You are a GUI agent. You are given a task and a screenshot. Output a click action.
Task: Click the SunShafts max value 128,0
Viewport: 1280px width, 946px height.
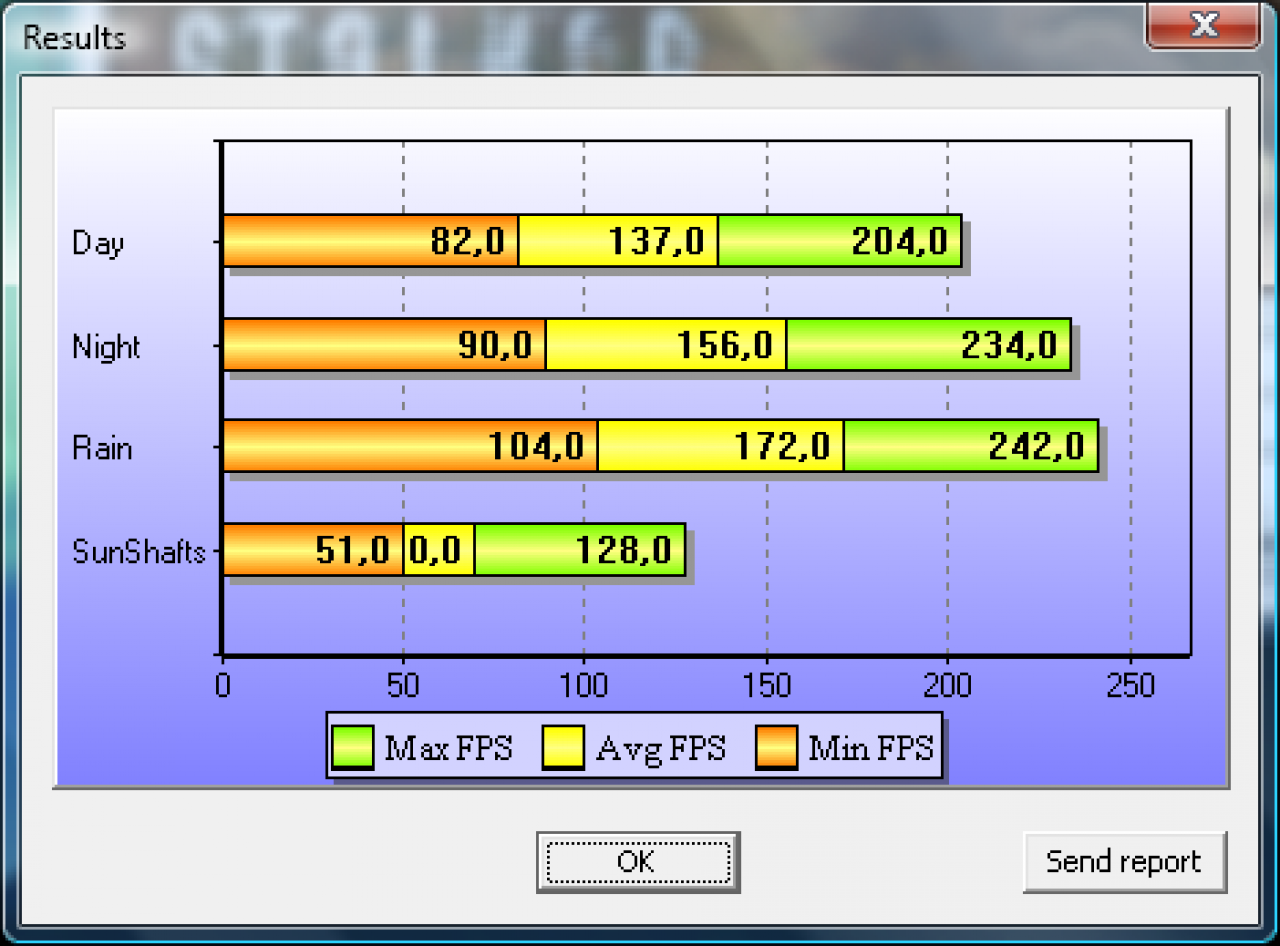coord(624,550)
